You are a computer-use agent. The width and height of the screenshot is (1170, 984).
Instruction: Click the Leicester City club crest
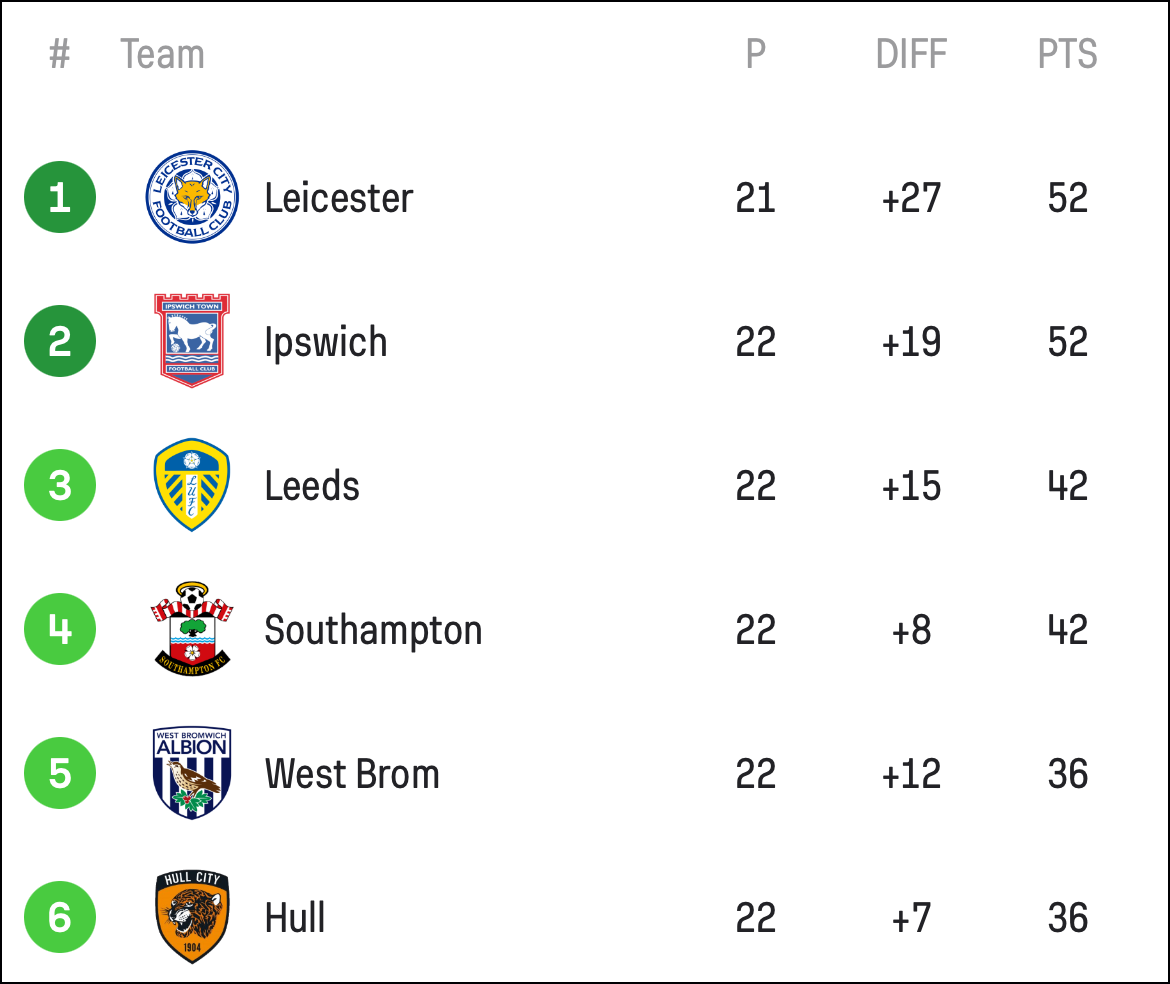click(x=192, y=197)
